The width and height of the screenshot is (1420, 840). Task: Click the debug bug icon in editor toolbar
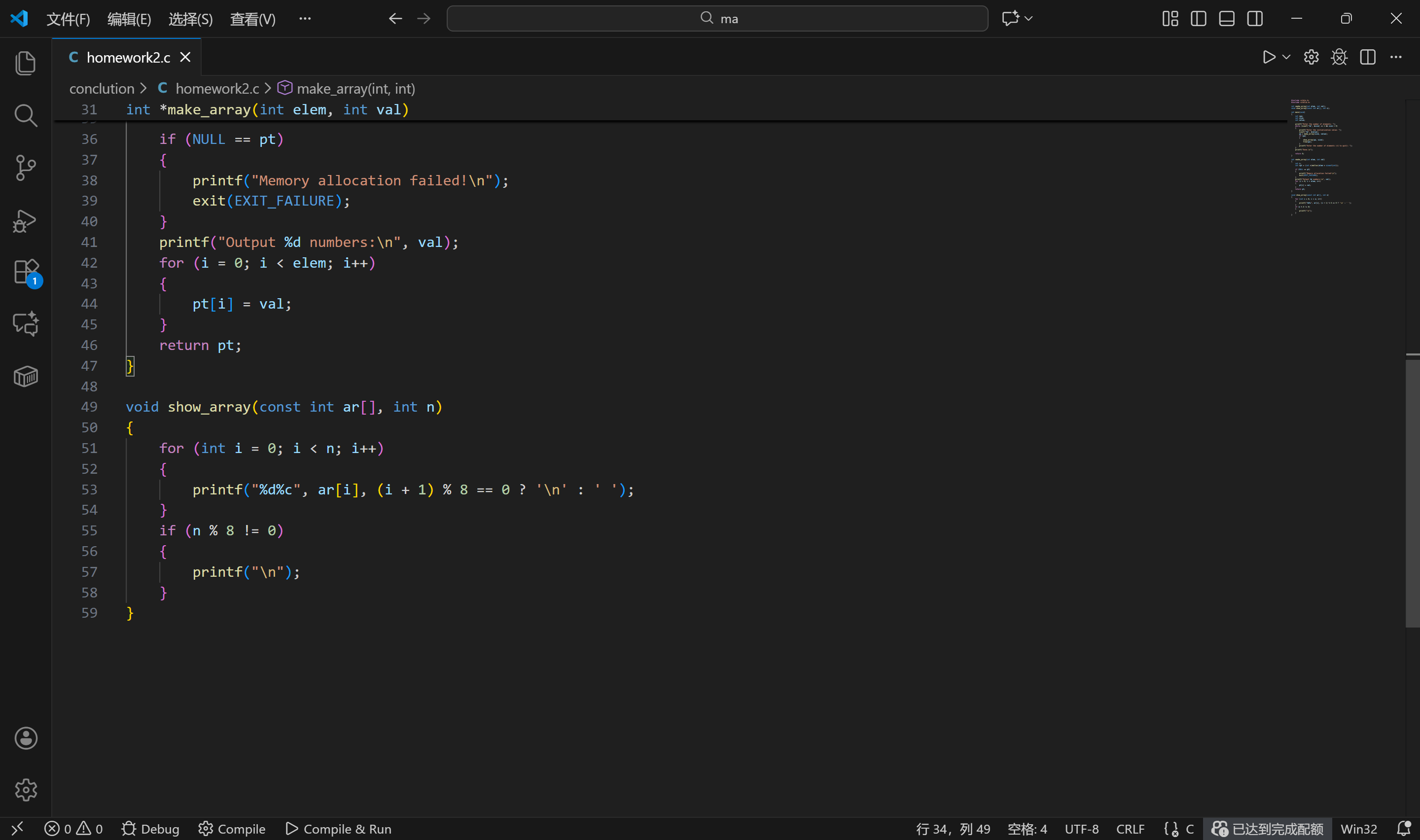pos(1339,57)
